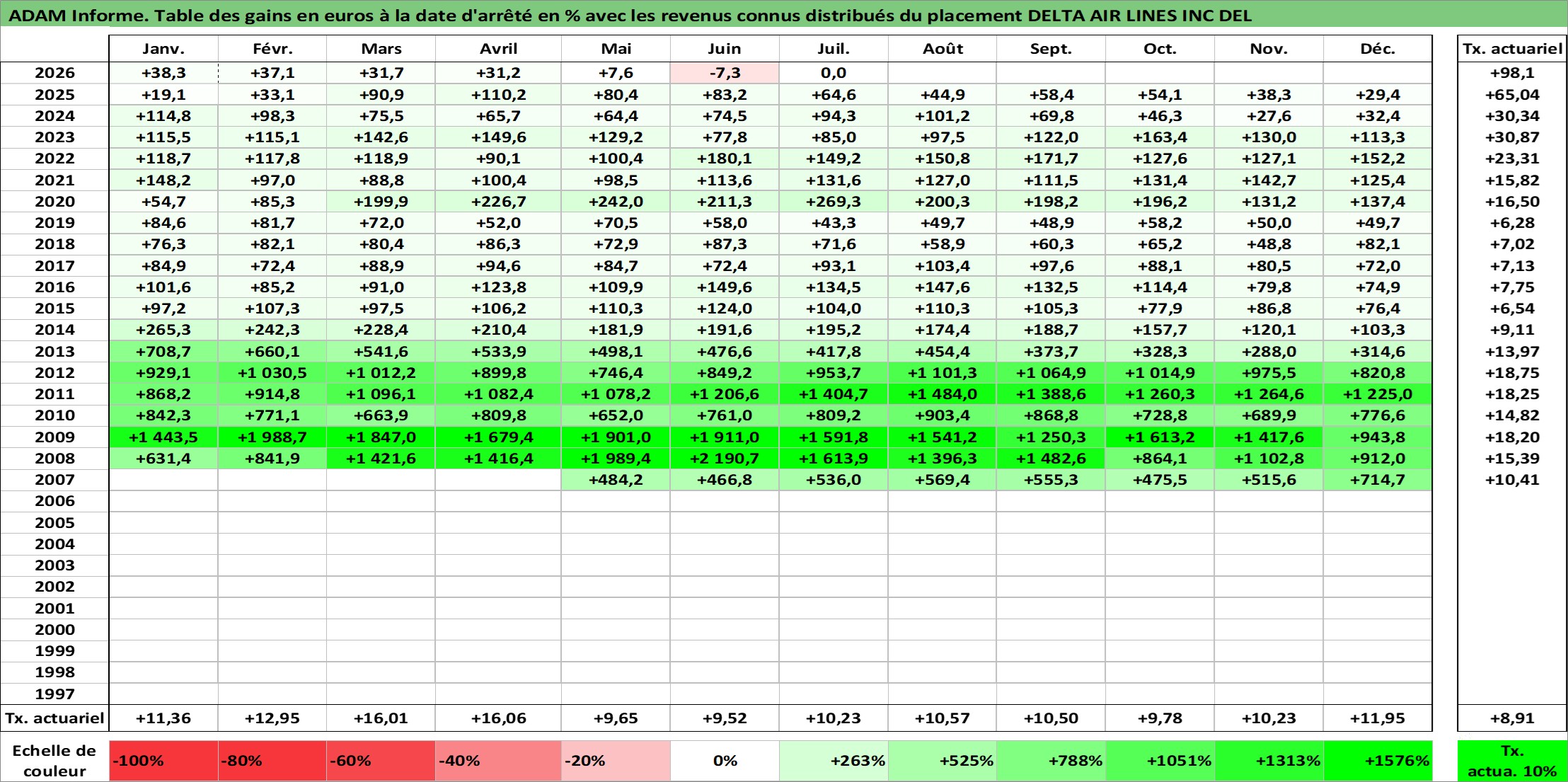
Task: Click the Tx. actua. 10% green legend cell
Action: click(x=1512, y=761)
